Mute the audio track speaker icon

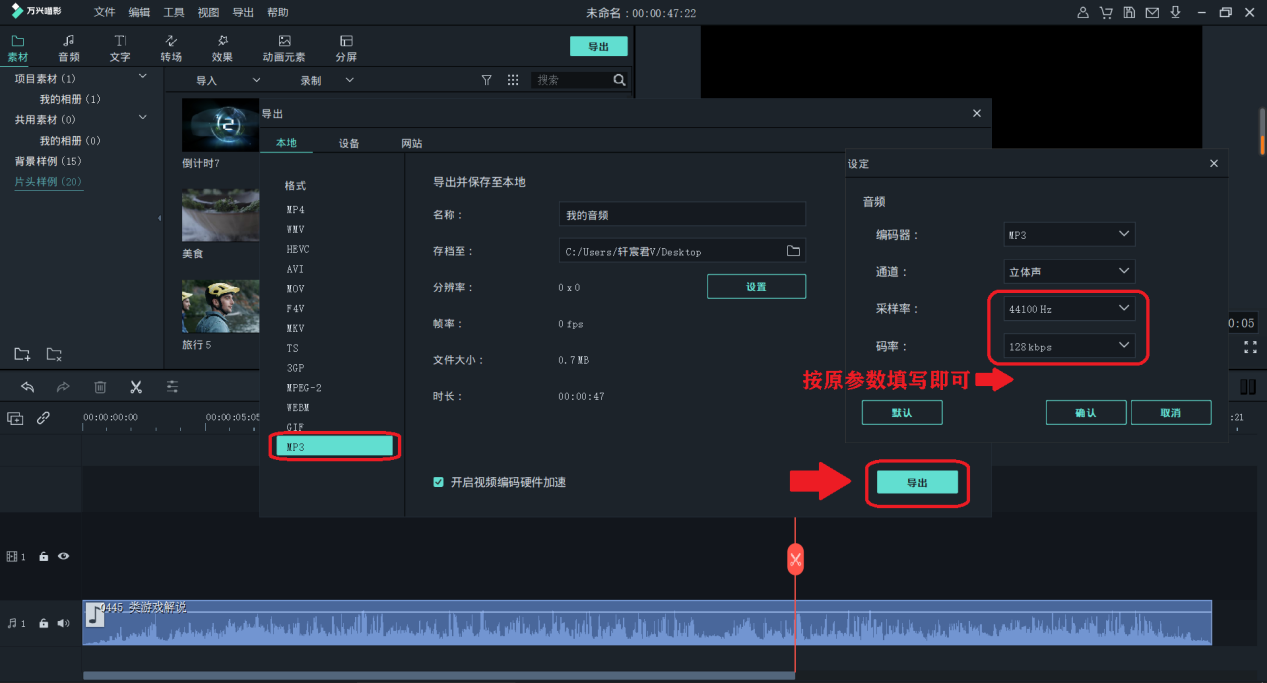click(x=63, y=622)
